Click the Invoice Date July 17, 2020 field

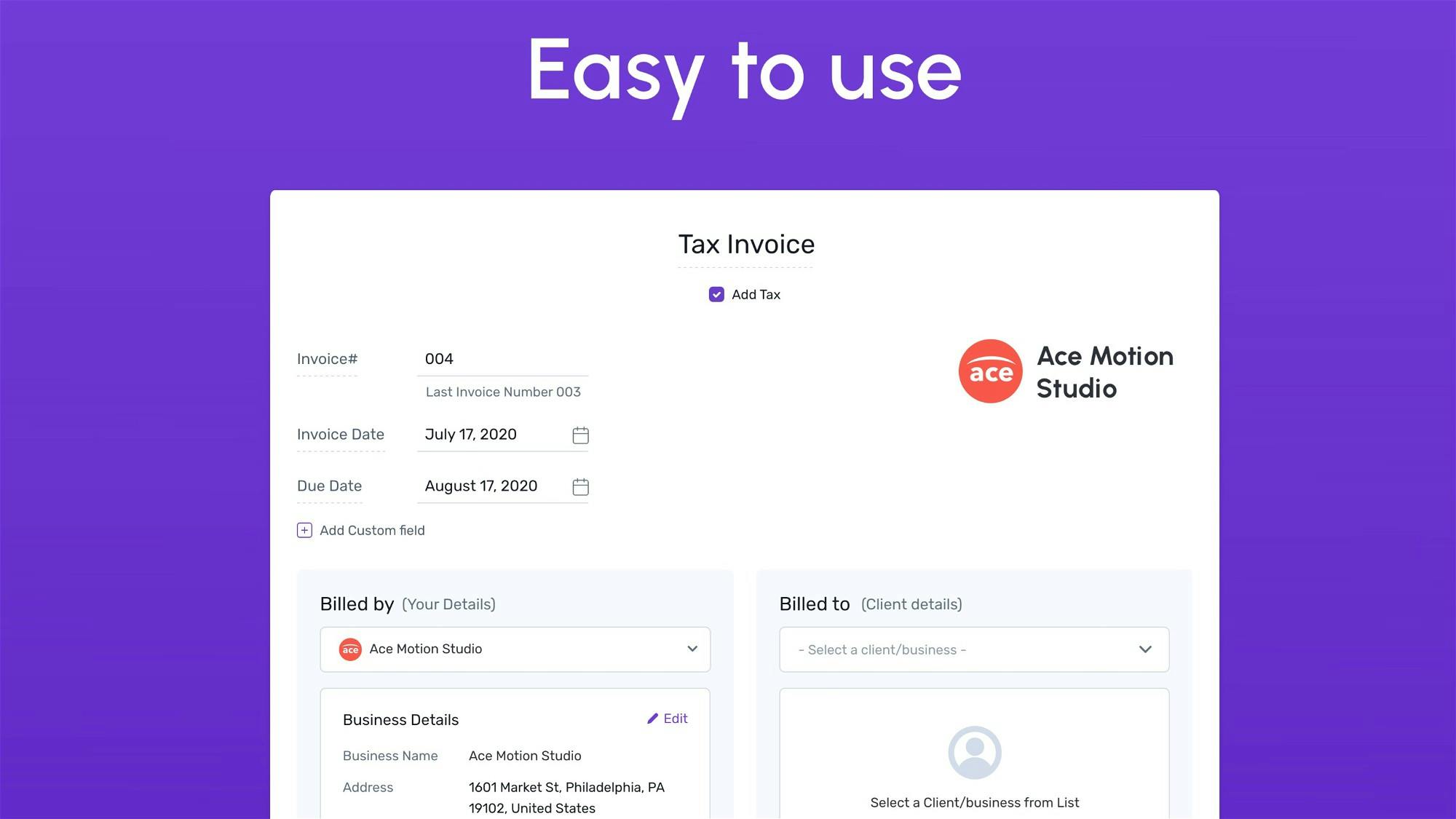click(480, 435)
